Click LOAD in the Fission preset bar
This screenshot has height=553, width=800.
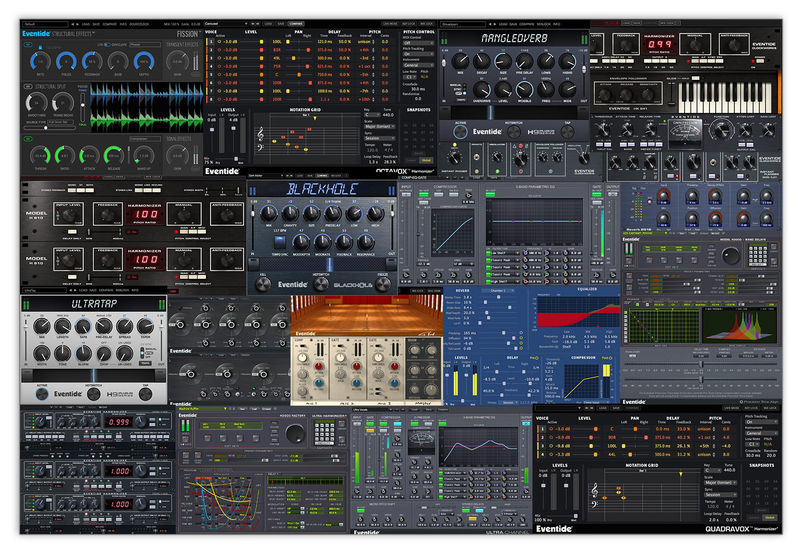pos(86,24)
